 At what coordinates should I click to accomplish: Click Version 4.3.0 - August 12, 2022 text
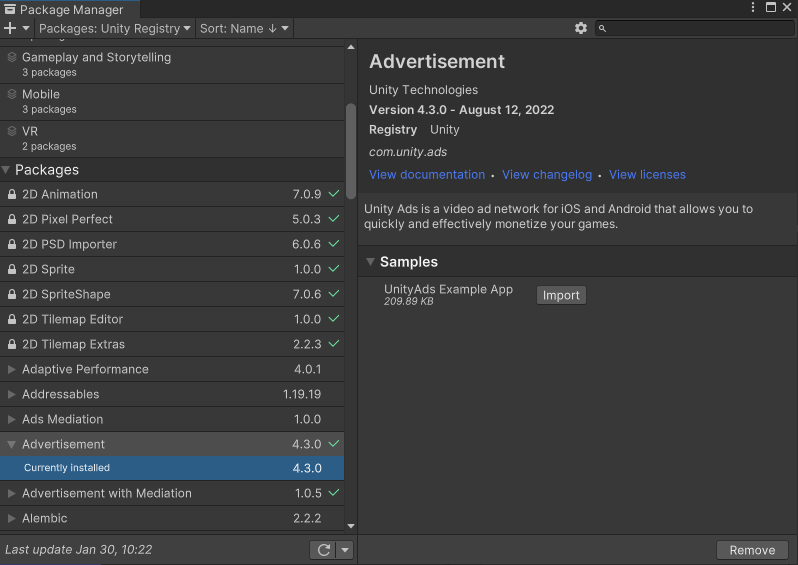[x=462, y=110]
